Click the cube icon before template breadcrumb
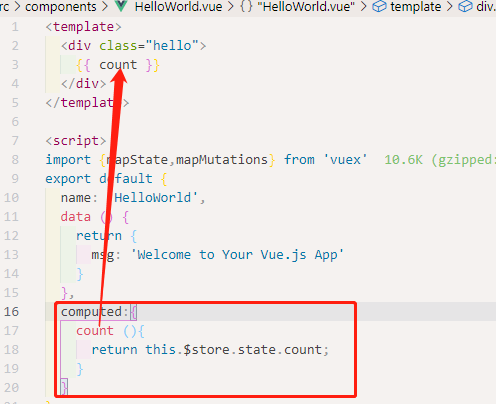This screenshot has width=496, height=404. point(379,6)
